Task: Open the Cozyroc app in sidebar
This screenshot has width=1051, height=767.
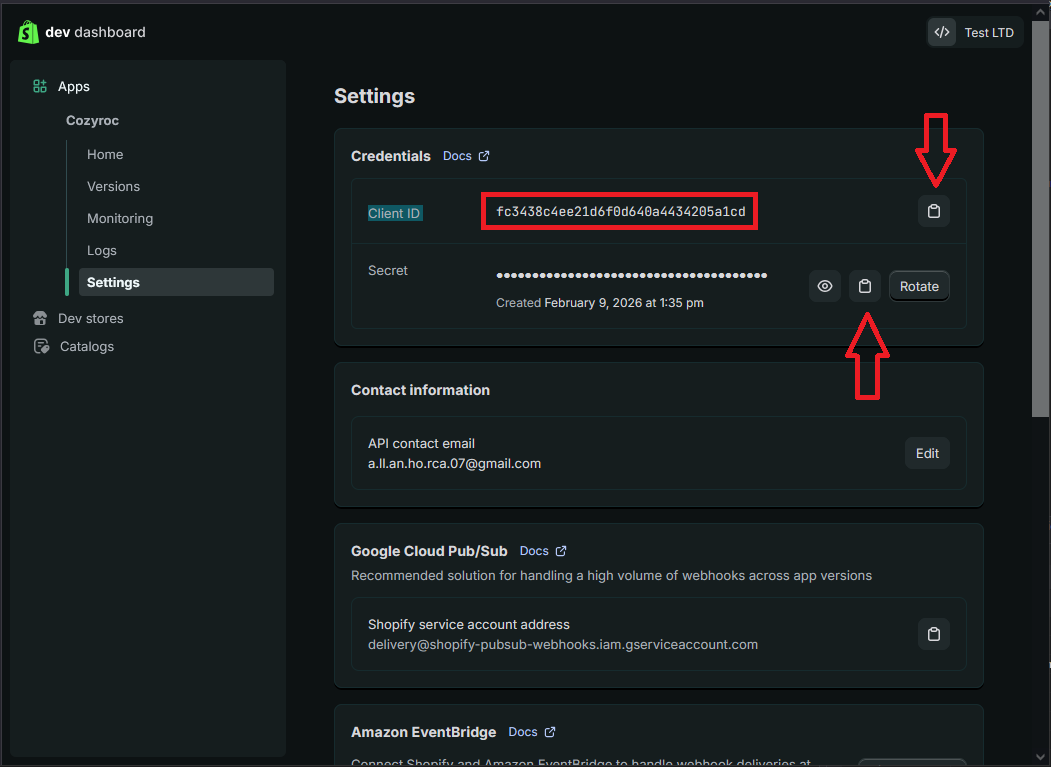Action: 92,120
